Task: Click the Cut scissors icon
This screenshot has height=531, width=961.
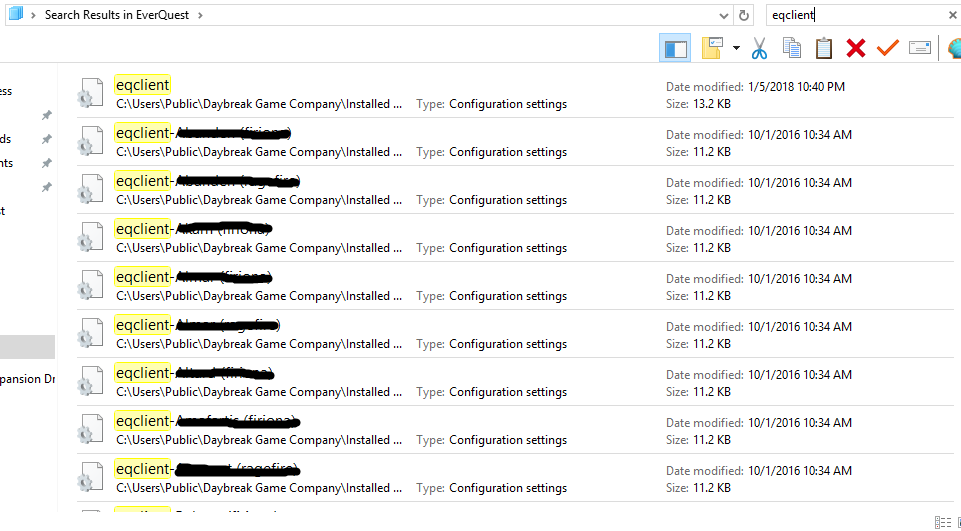Action: coord(759,48)
